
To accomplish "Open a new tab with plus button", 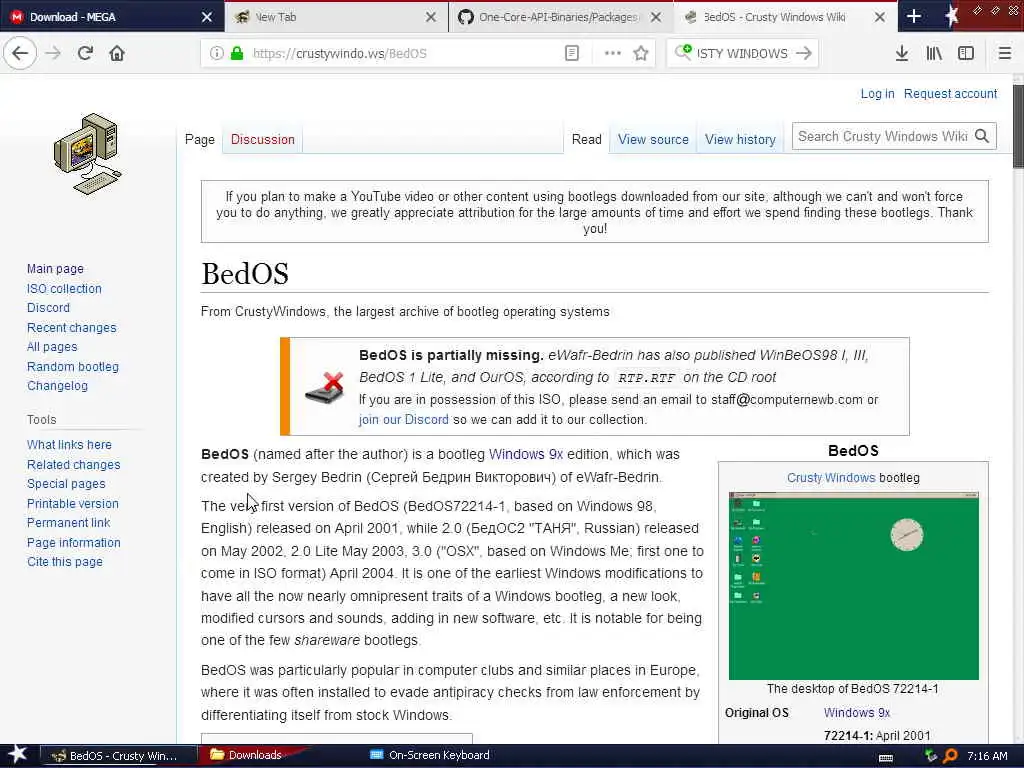I will click(x=914, y=16).
